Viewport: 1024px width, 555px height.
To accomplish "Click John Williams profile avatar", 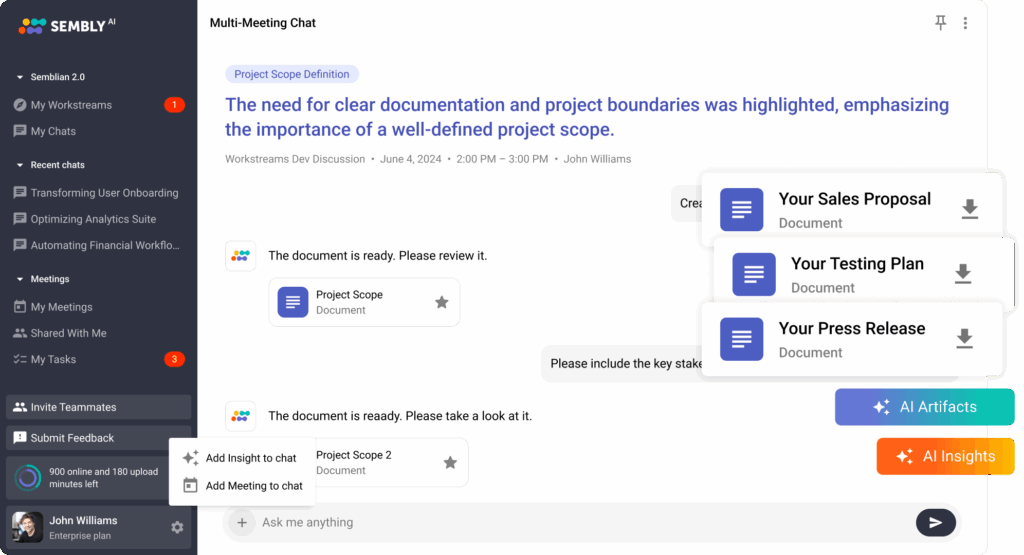I will tap(27, 527).
